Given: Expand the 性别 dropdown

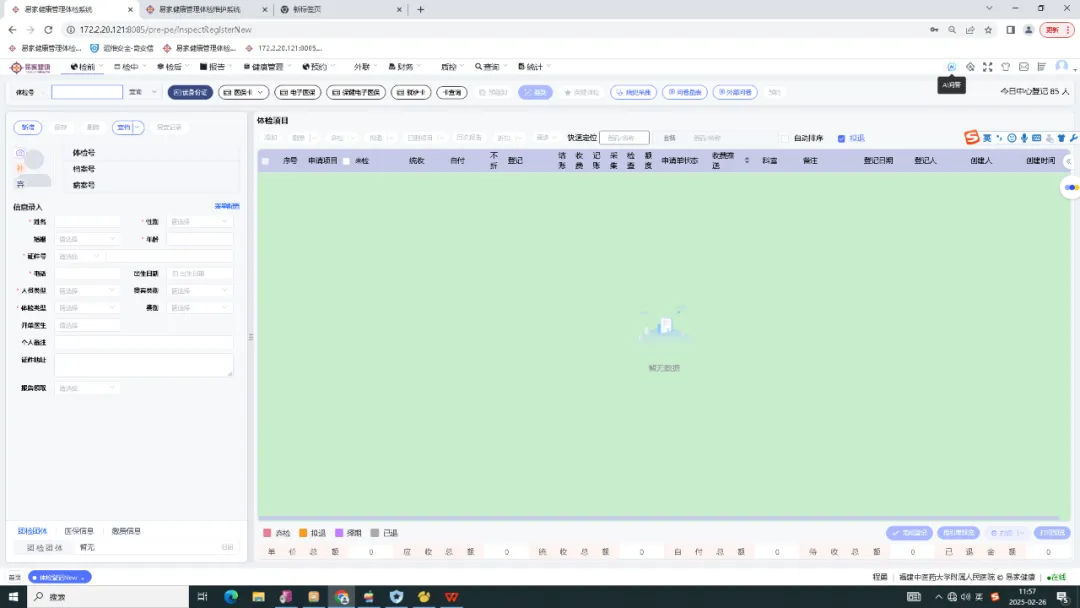Looking at the screenshot, I should (x=200, y=222).
